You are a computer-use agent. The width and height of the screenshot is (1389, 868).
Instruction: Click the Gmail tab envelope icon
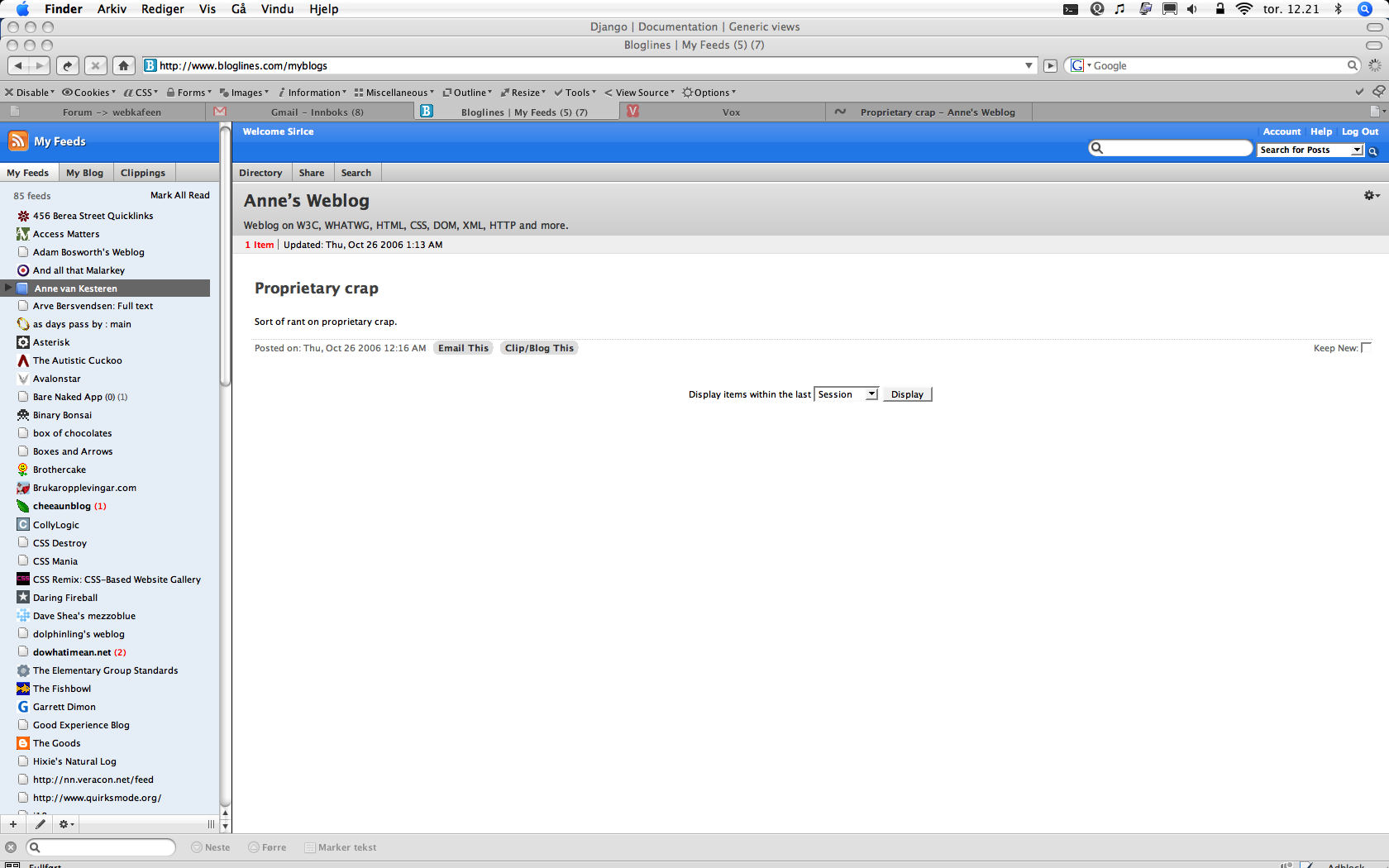pyautogui.click(x=220, y=112)
